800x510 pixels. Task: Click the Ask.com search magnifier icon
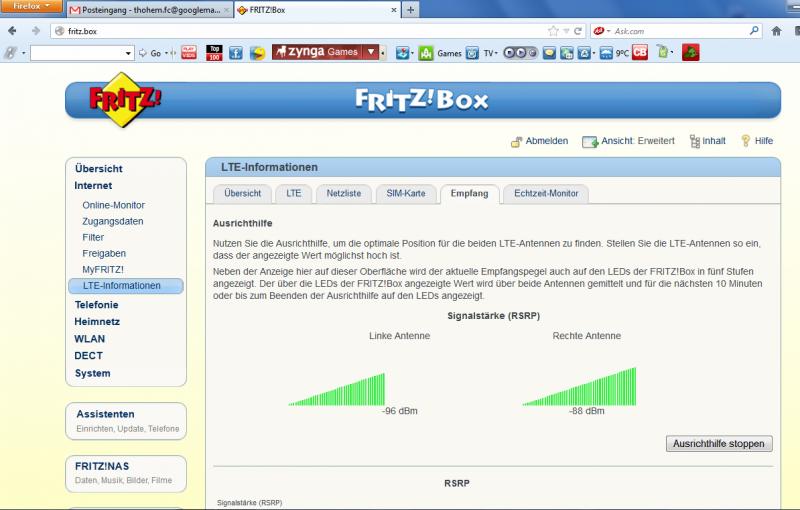(x=754, y=31)
